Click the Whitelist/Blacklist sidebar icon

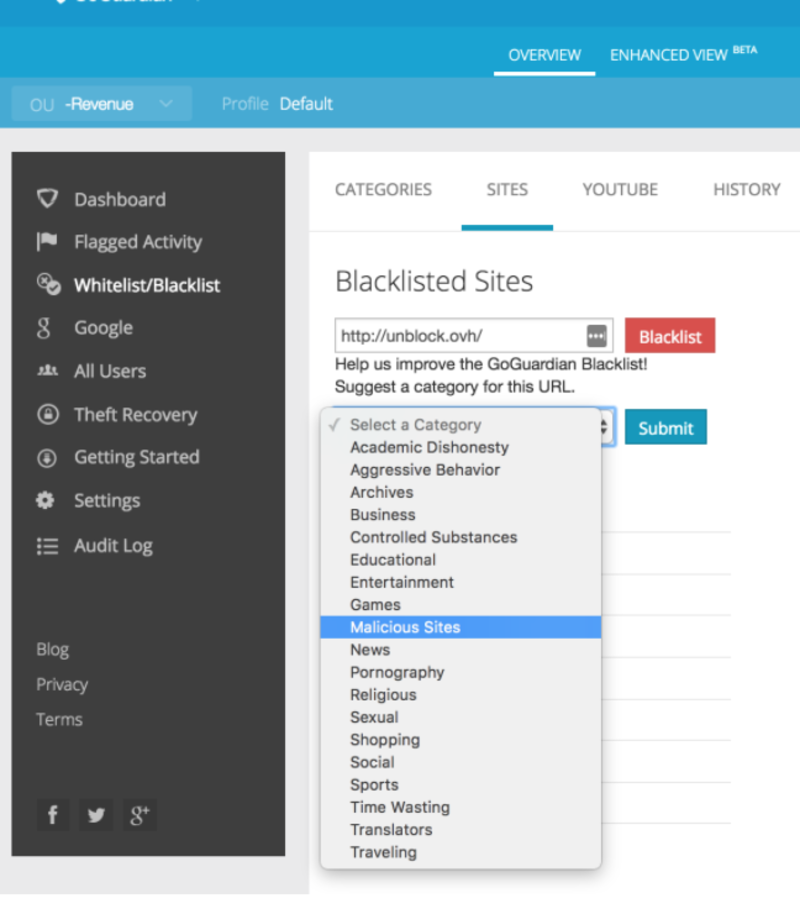48,284
